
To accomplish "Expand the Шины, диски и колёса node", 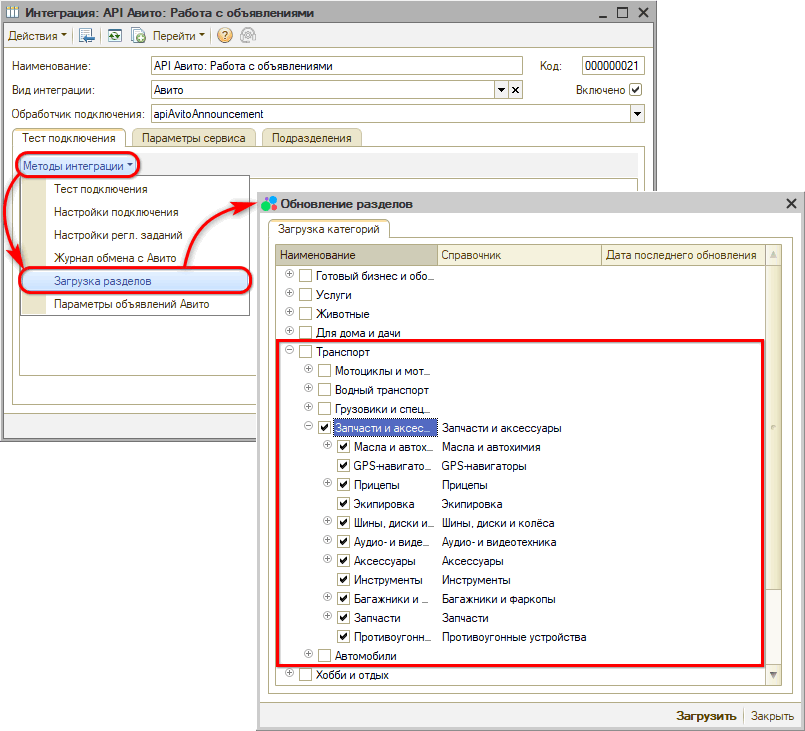I will (328, 522).
